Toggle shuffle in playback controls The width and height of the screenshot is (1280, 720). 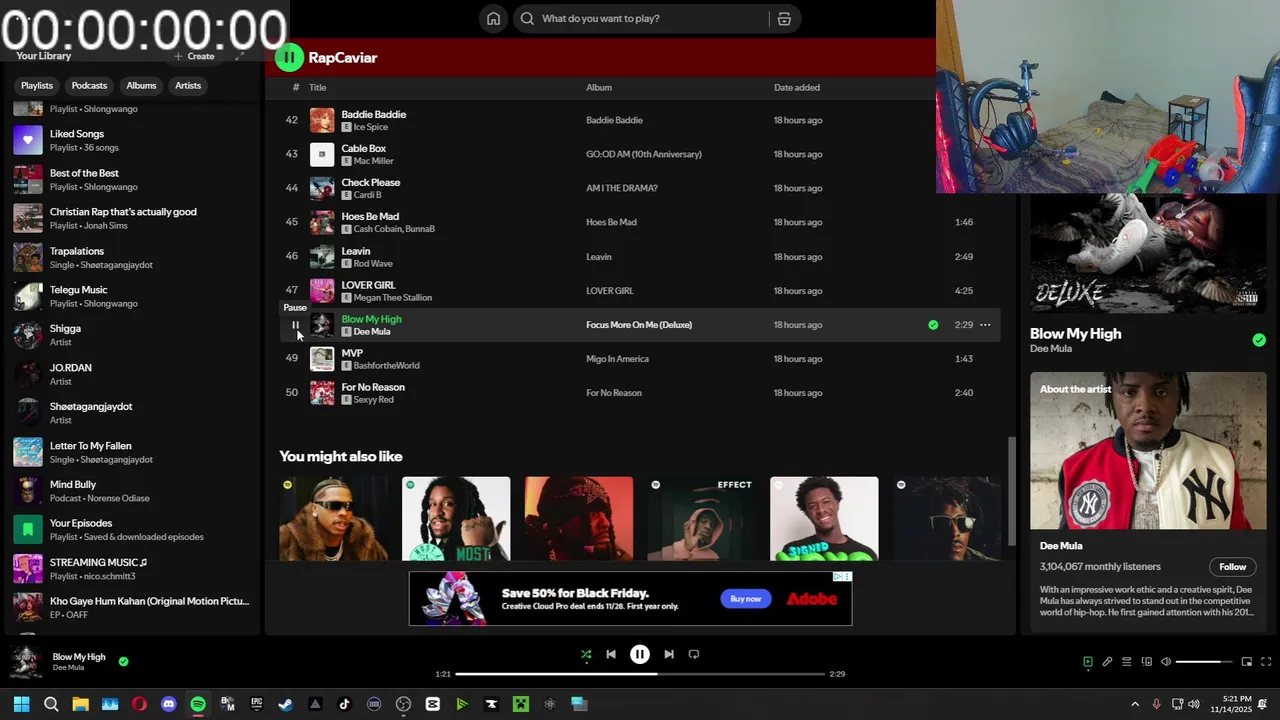pyautogui.click(x=586, y=655)
